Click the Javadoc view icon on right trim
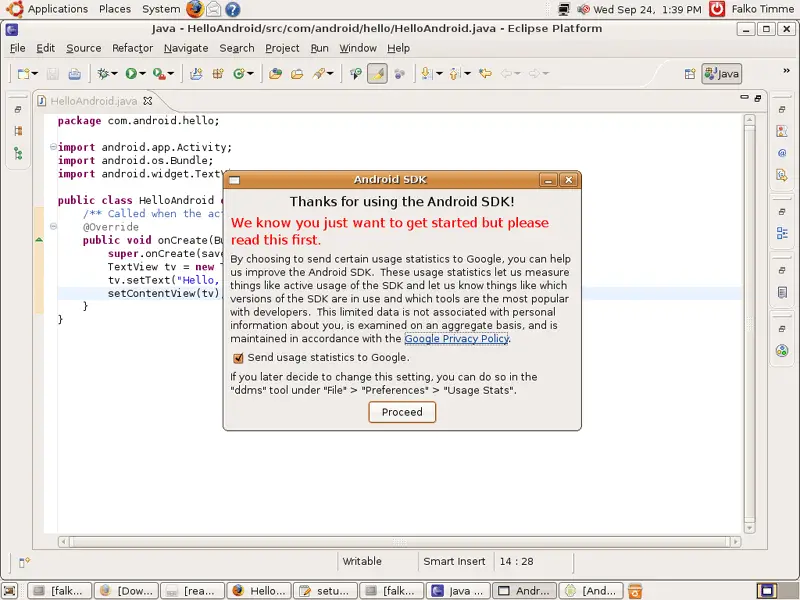The height and width of the screenshot is (600, 800). [782, 153]
